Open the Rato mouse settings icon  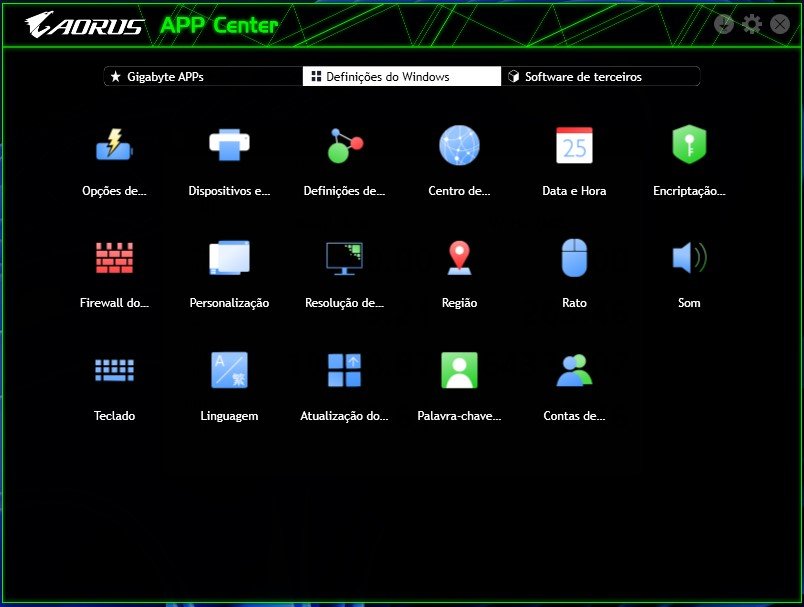[x=574, y=258]
